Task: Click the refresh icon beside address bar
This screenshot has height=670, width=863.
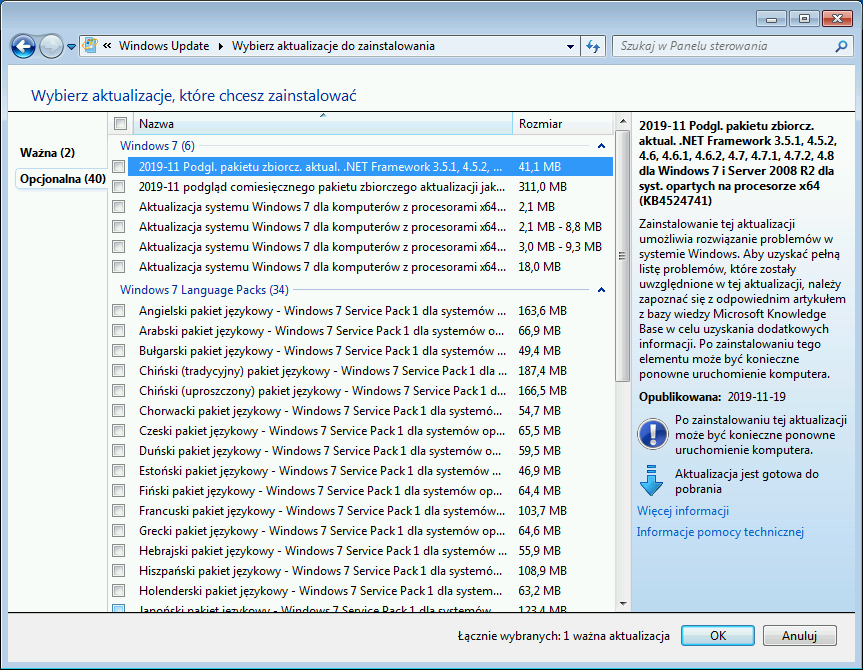Action: pos(593,46)
